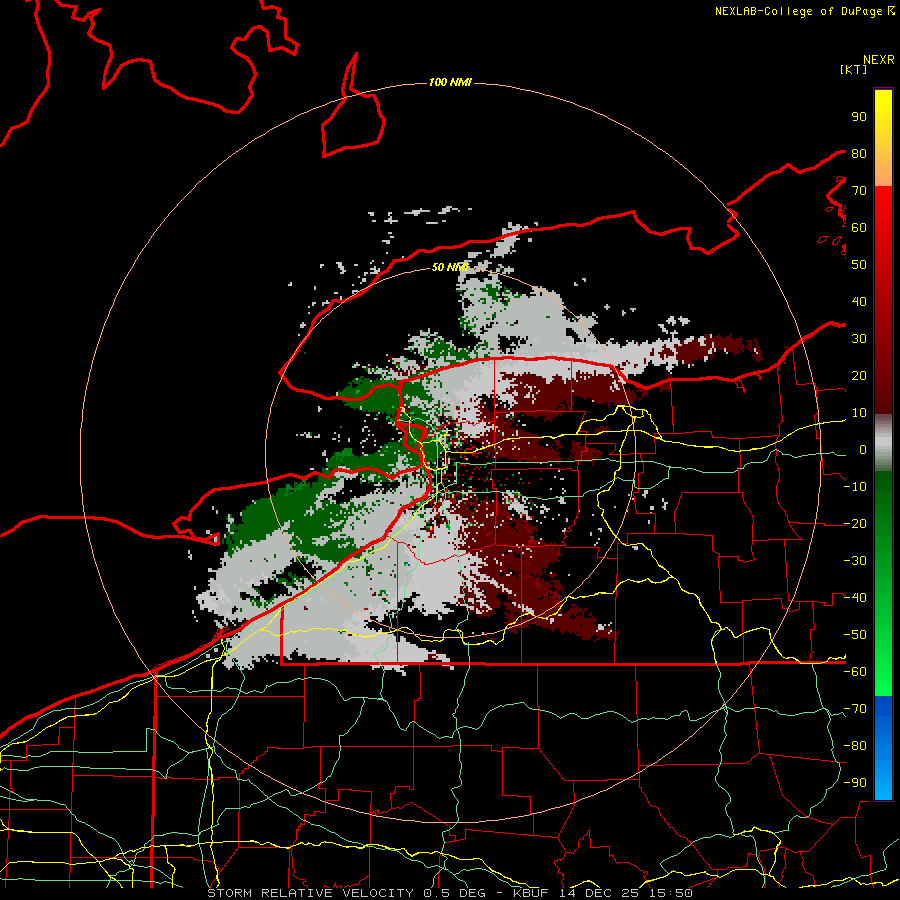Select the -40 scale value
The image size is (900, 900).
(x=855, y=598)
